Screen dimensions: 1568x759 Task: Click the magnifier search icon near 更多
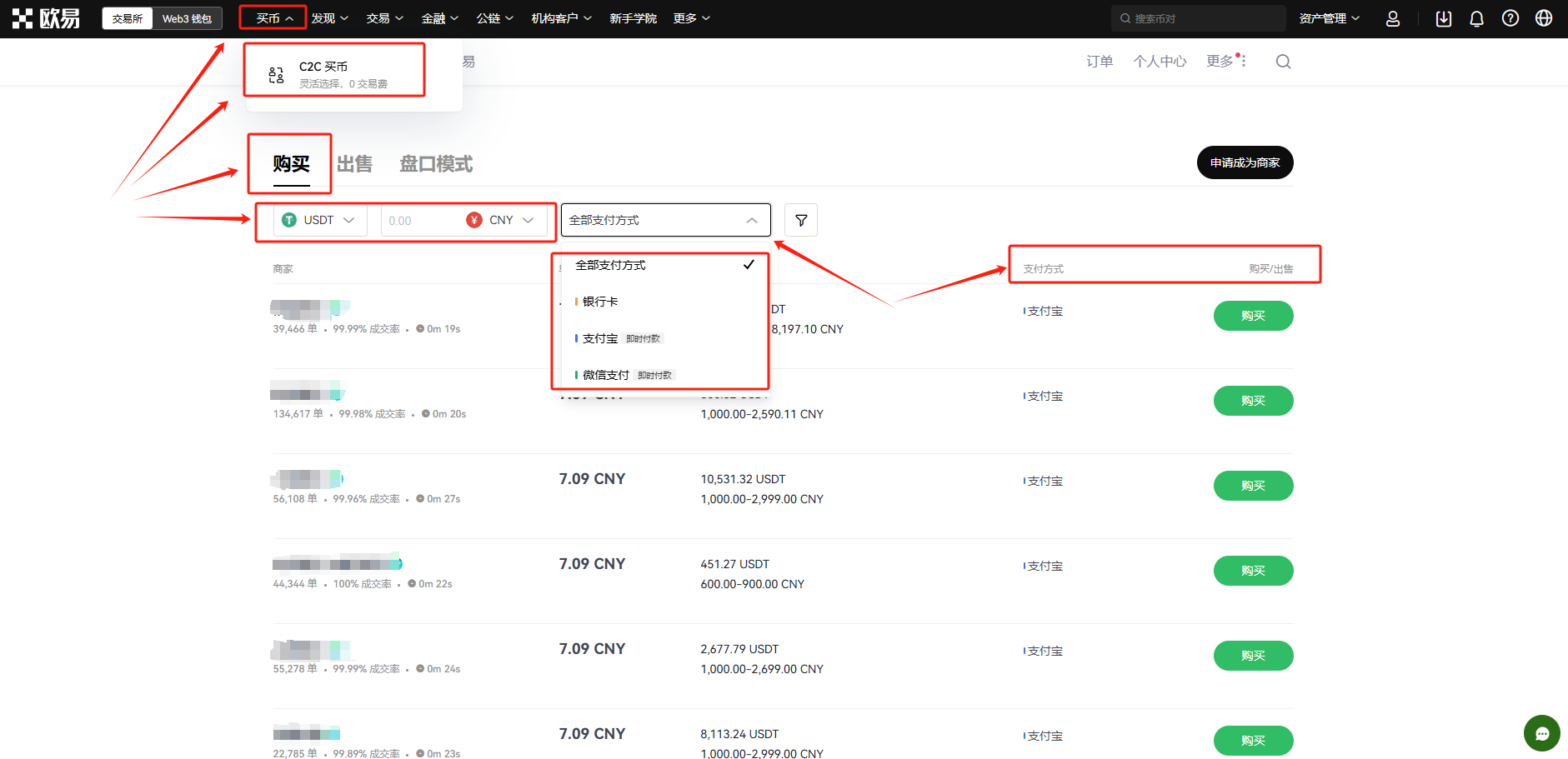(1283, 62)
